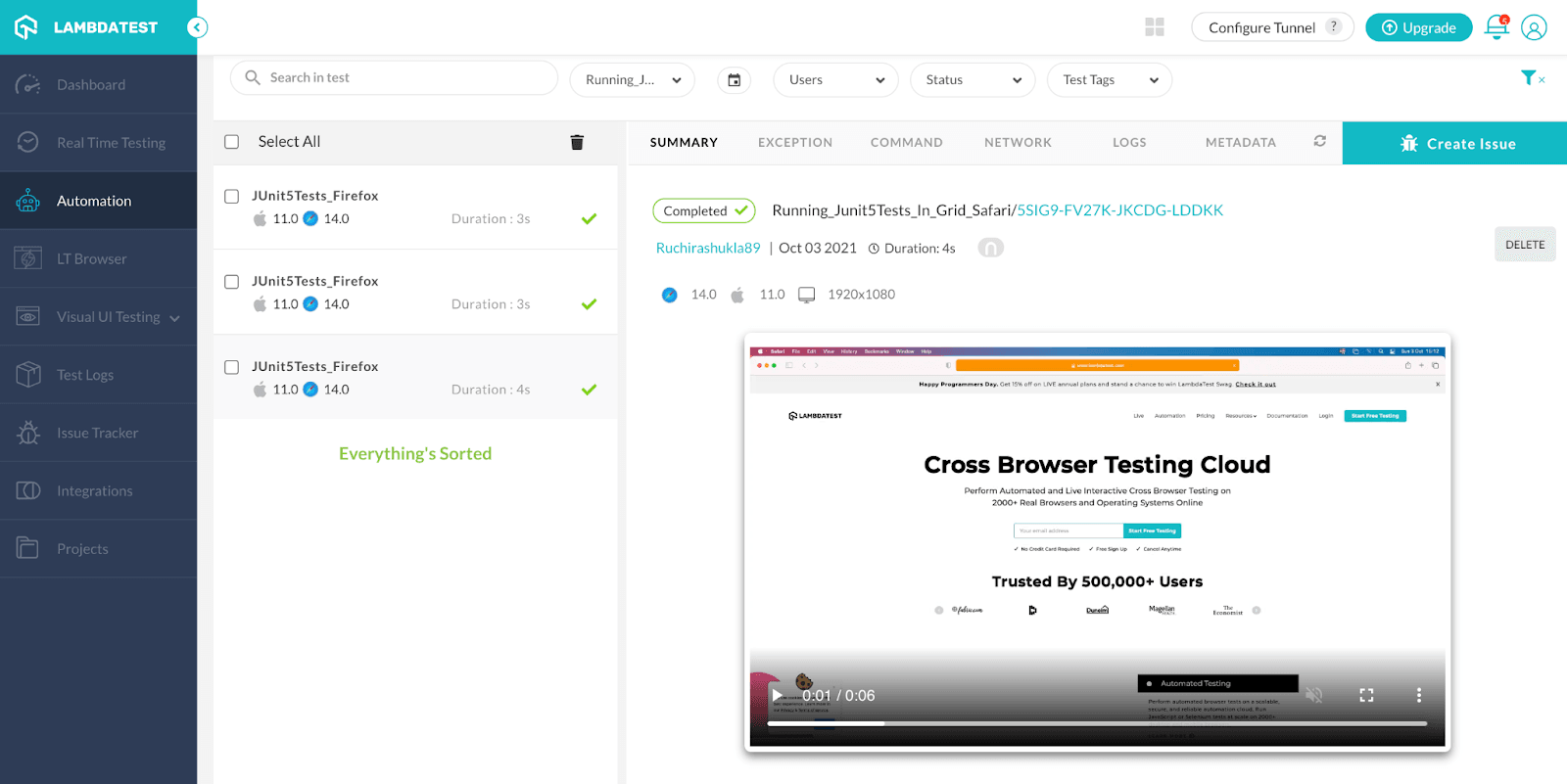Screen dimensions: 1567x784
Task: Tick the first JUnit5Tests_Firefox checkbox
Action: click(232, 197)
